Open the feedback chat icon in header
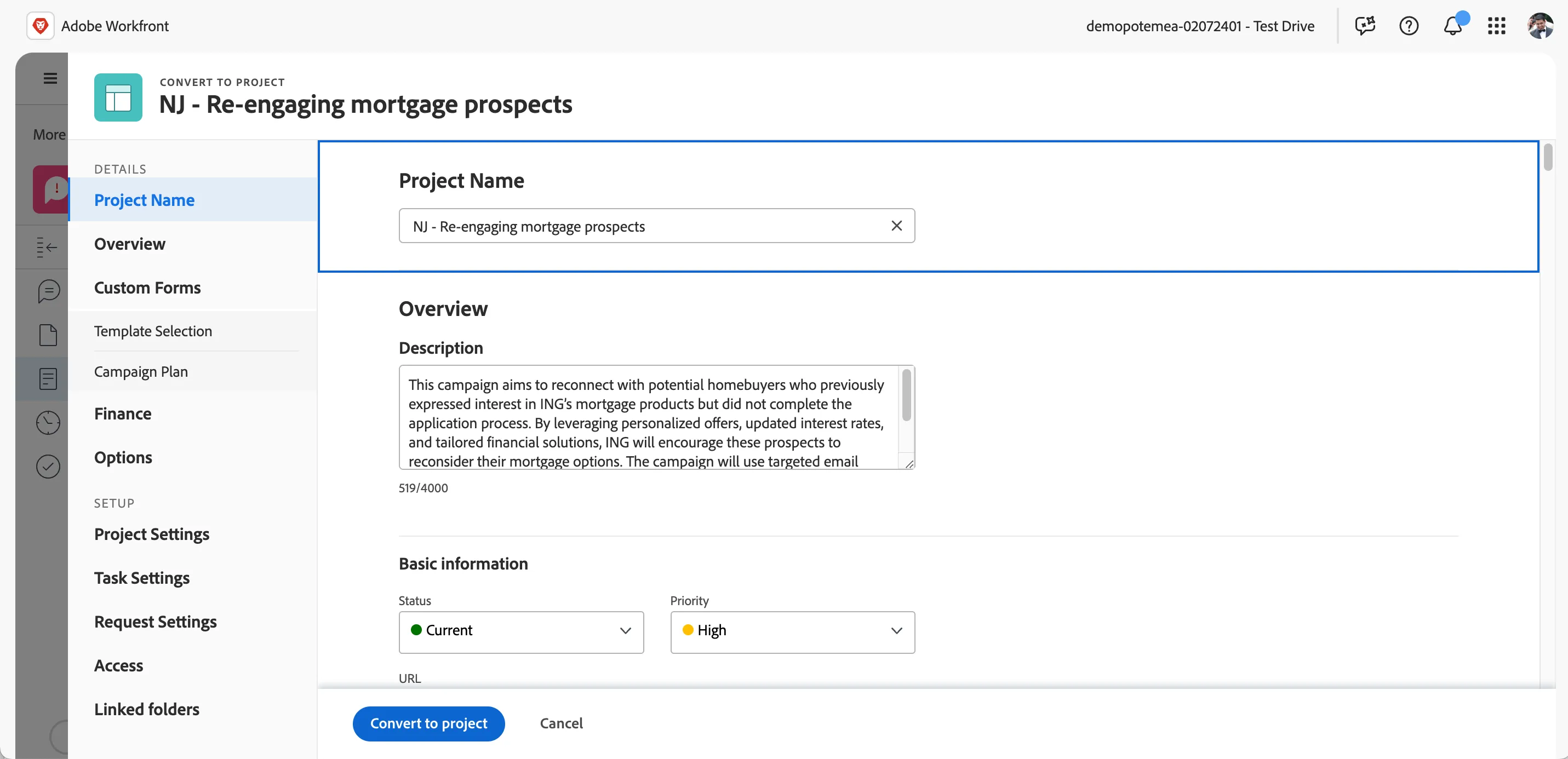Viewport: 1568px width, 759px height. 1365,26
